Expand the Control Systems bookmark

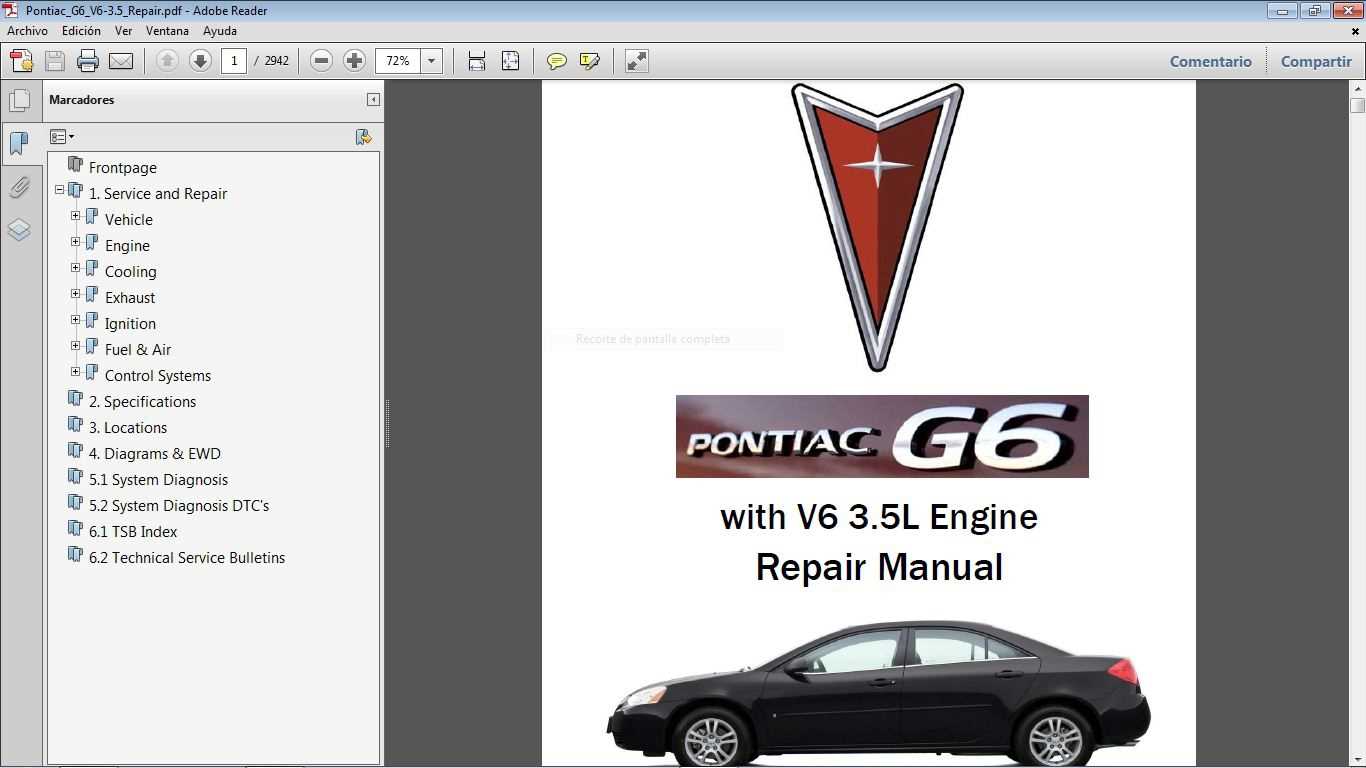[75, 371]
